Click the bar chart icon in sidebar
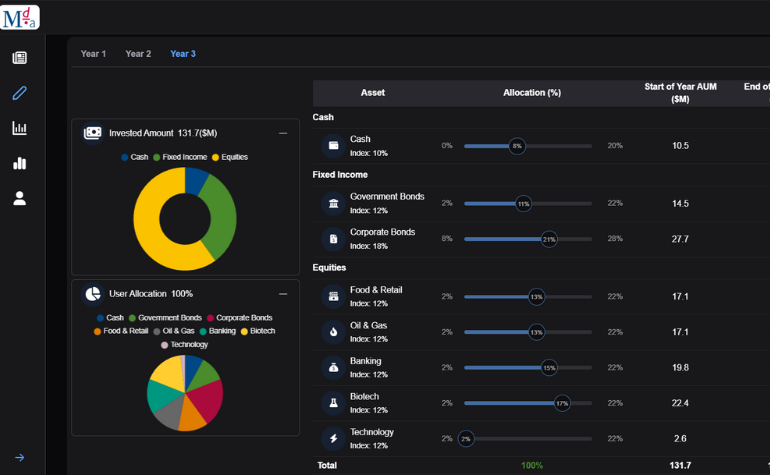This screenshot has width=770, height=475. (19, 163)
